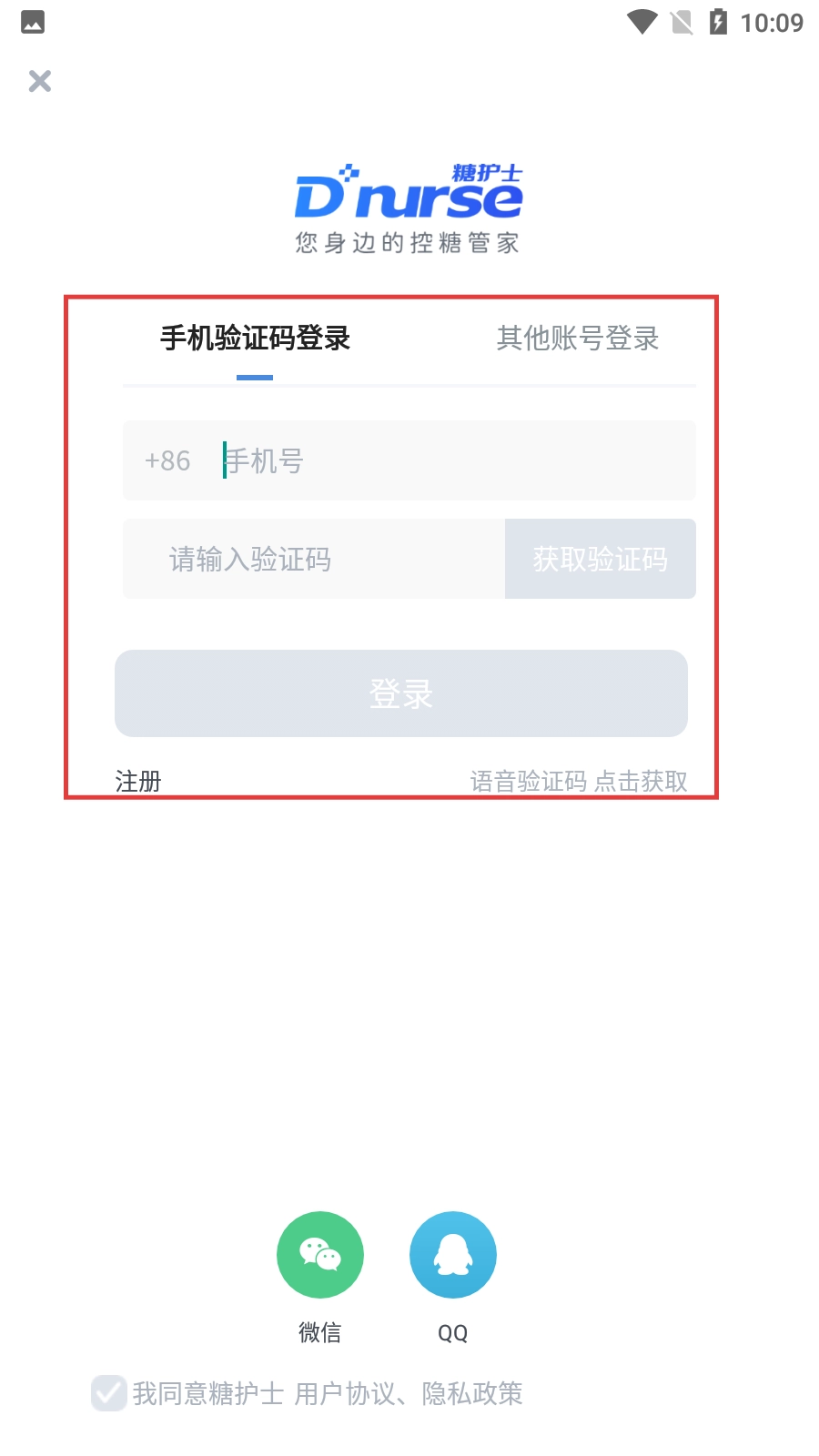Tap the WeChat login icon
This screenshot has width=819, height=1456.
(320, 1255)
